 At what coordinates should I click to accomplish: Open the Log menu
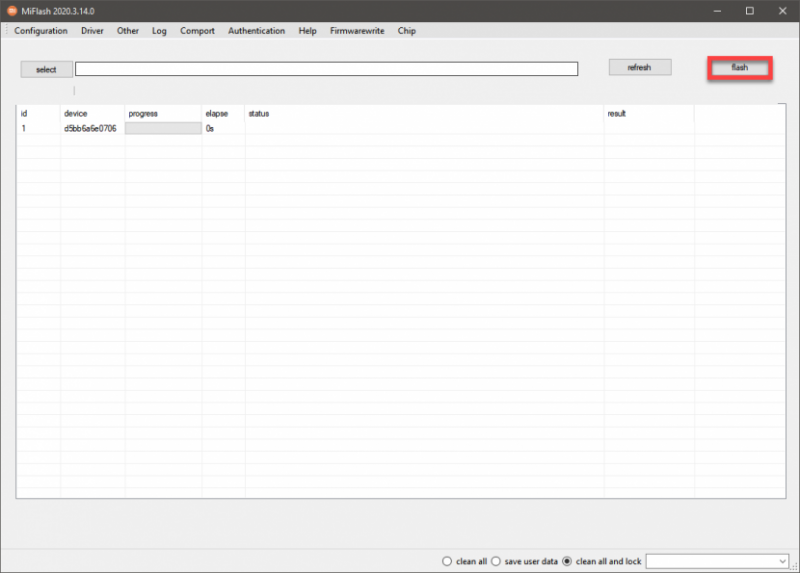(159, 31)
